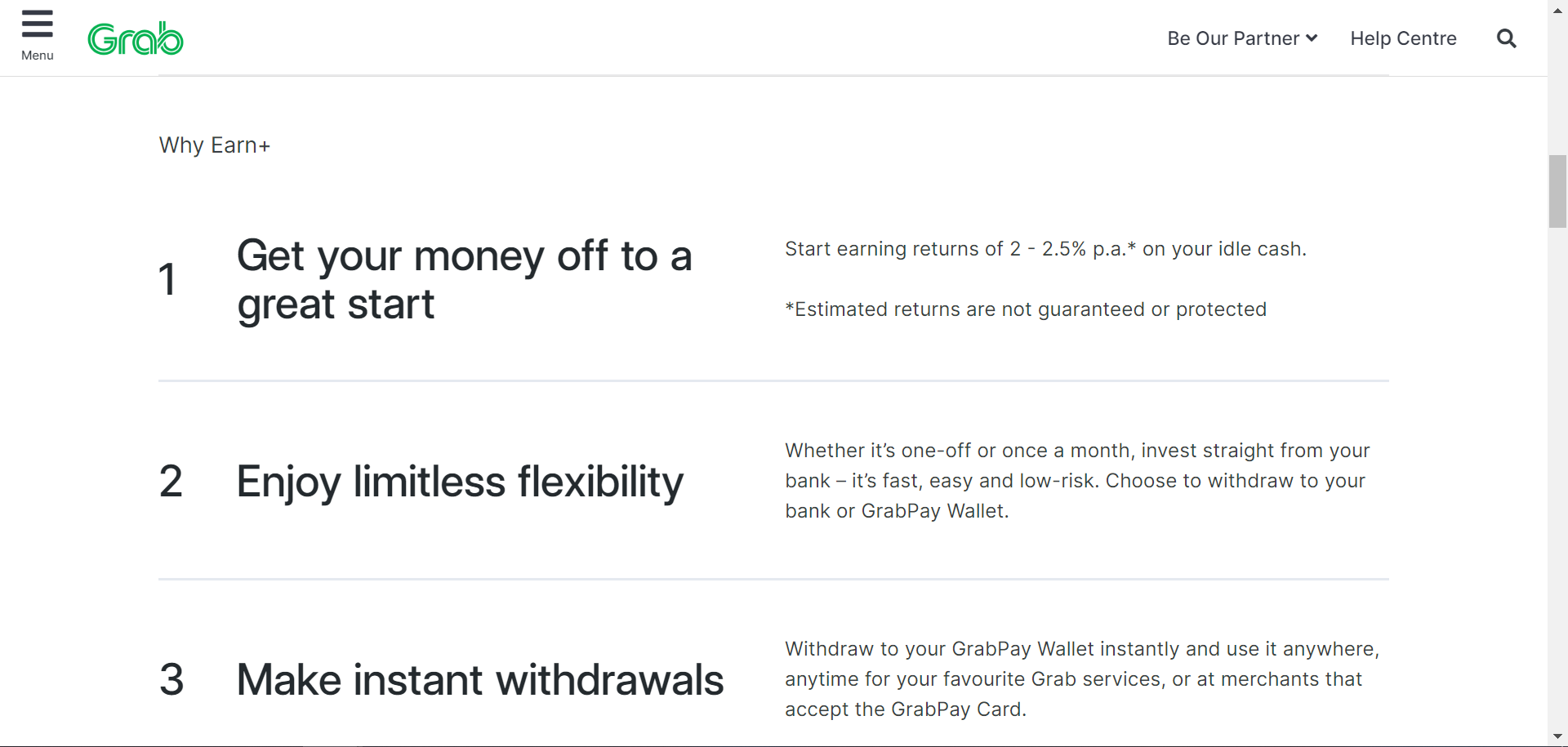The image size is (1568, 747).
Task: Click the 'Get your money off' heading
Action: pos(464,279)
